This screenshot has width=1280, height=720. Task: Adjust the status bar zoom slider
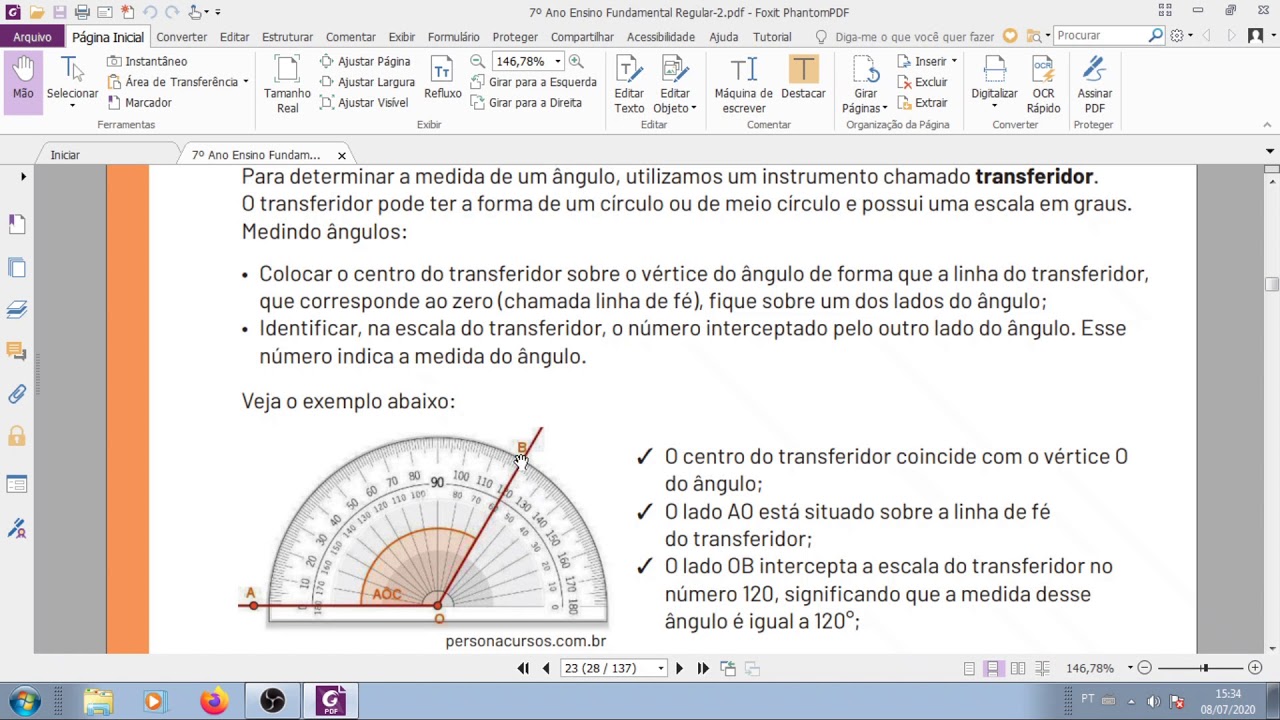(1204, 668)
